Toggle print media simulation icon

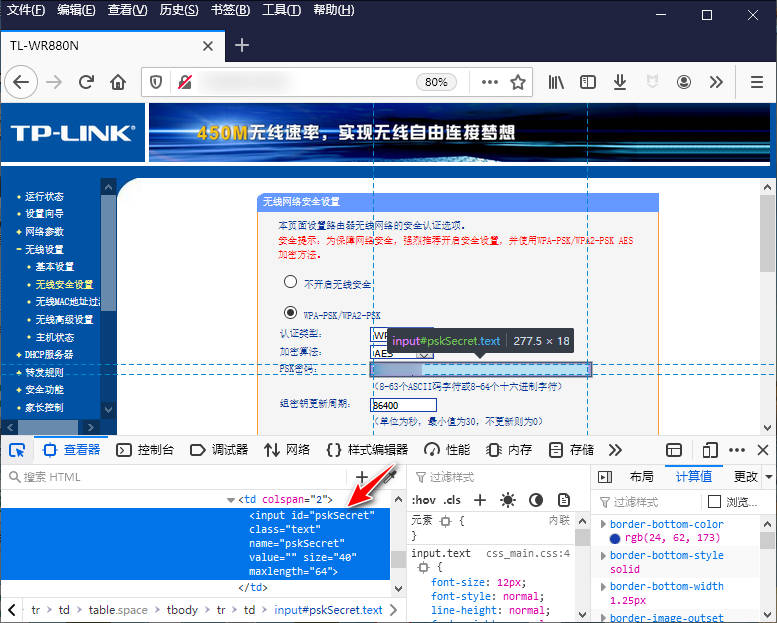(564, 500)
